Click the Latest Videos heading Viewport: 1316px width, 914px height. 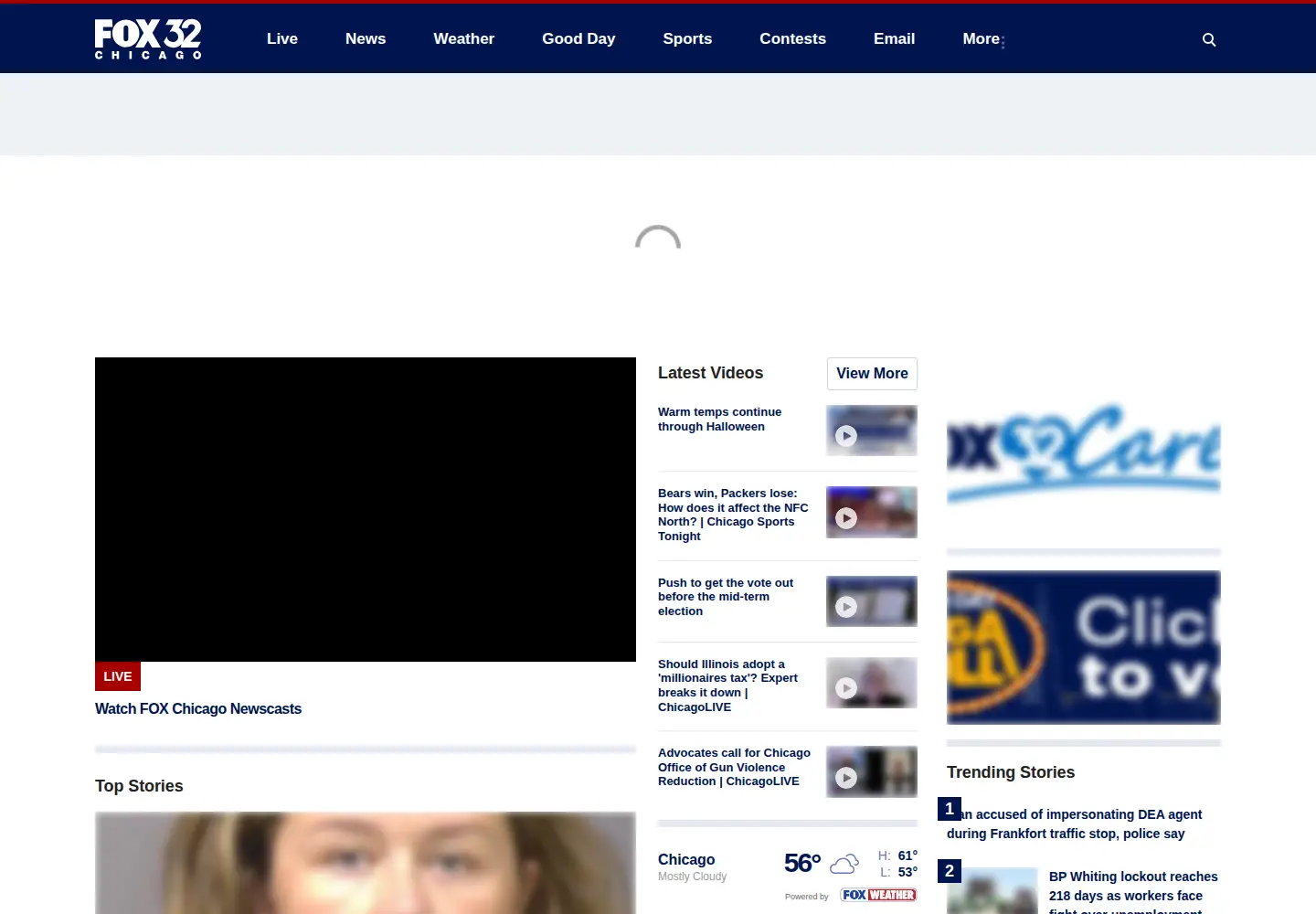tap(710, 373)
